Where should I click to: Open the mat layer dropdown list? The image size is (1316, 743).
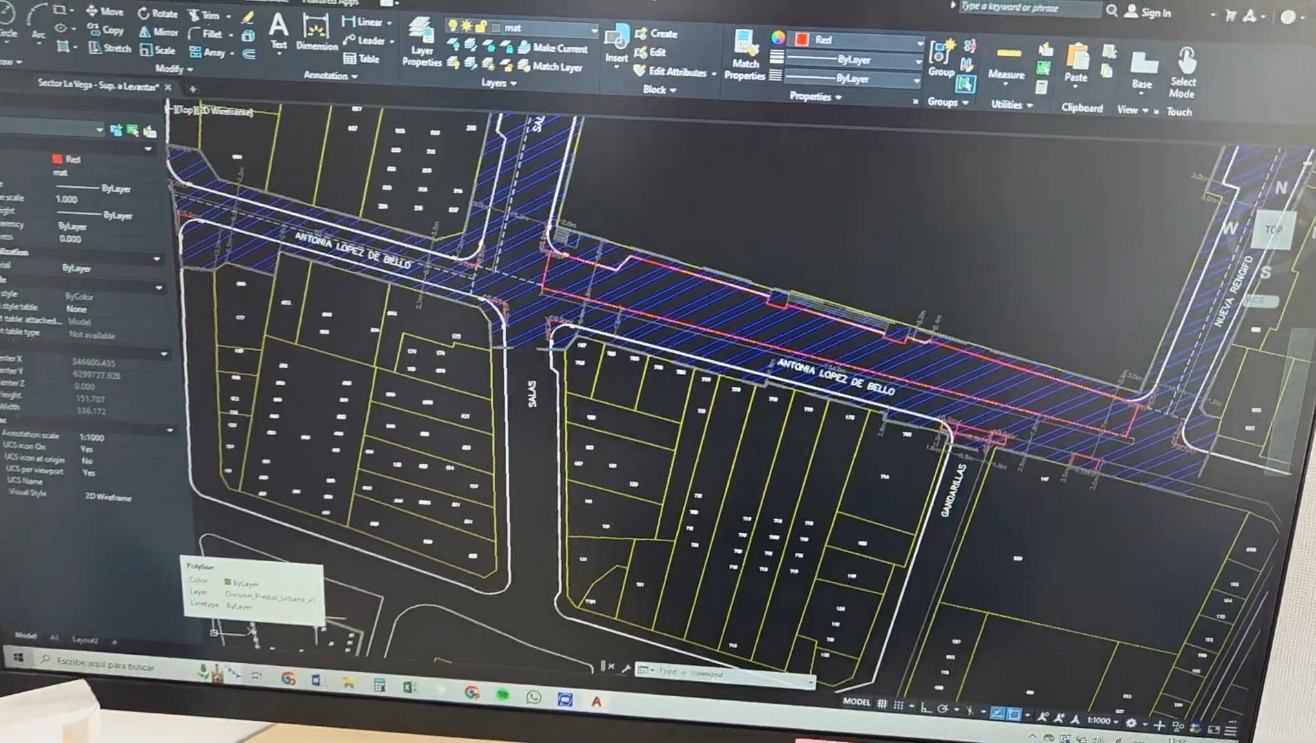point(593,30)
